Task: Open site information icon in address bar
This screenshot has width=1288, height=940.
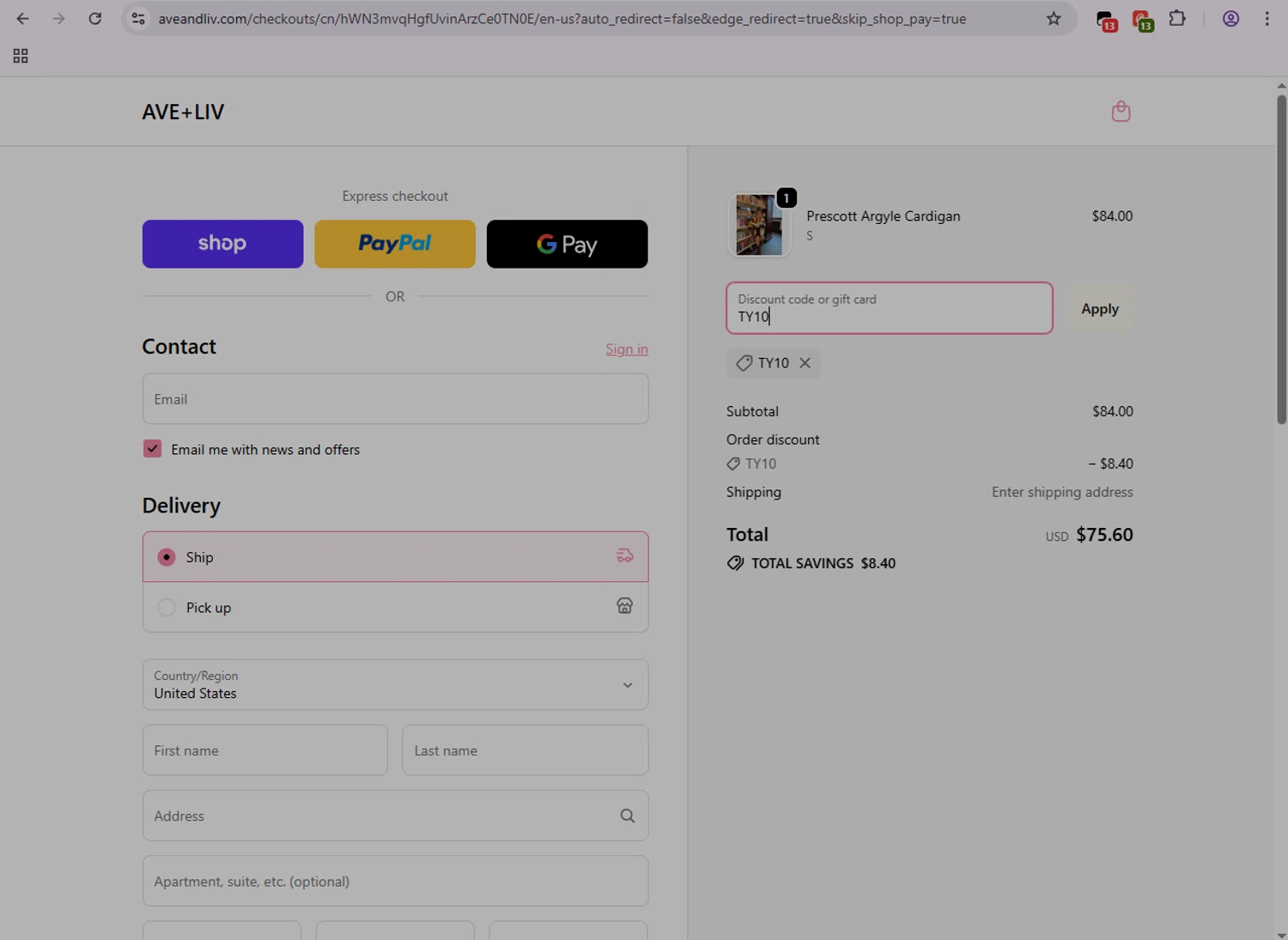Action: (x=138, y=18)
